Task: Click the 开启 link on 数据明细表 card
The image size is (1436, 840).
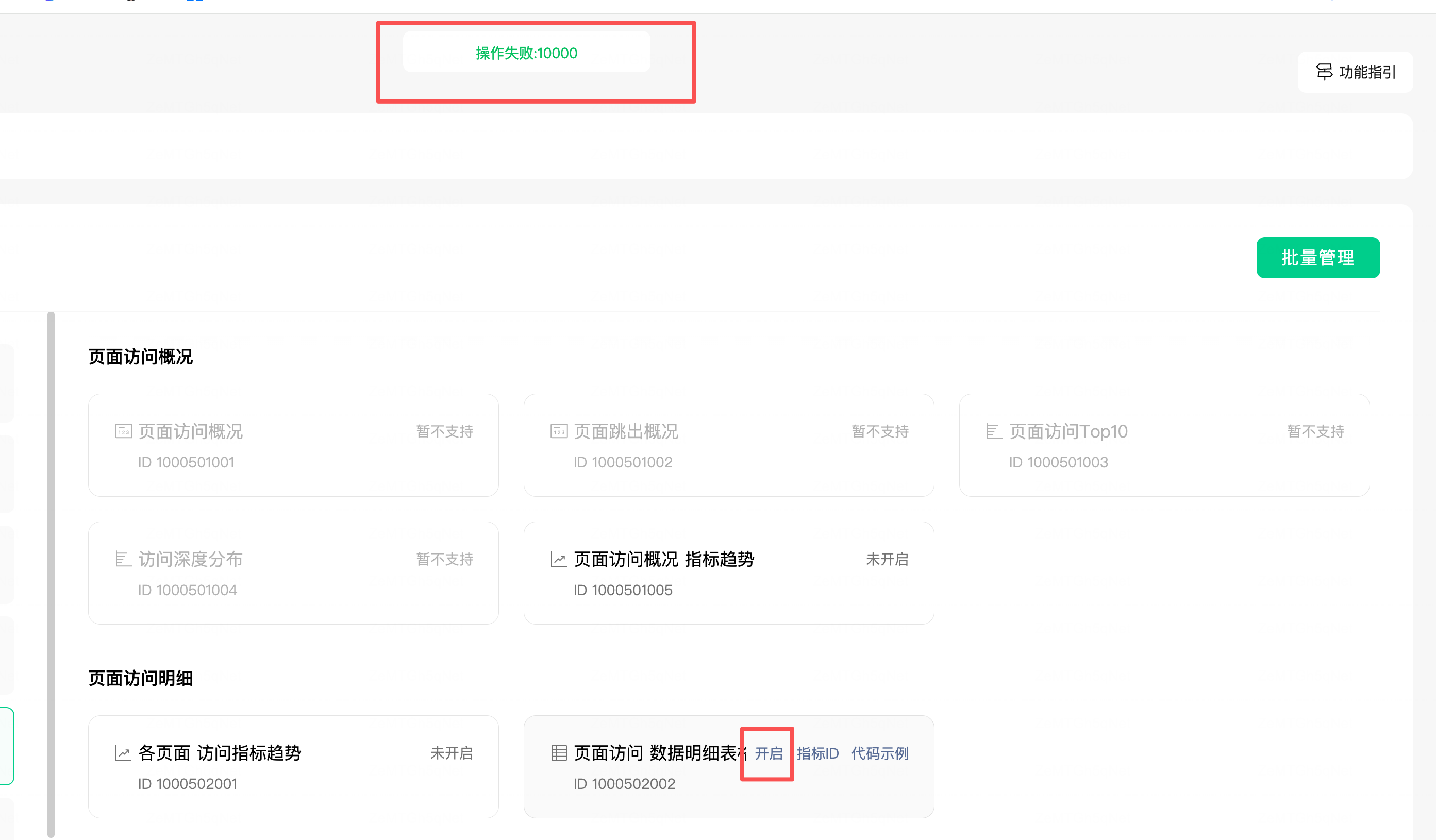Action: [x=768, y=753]
